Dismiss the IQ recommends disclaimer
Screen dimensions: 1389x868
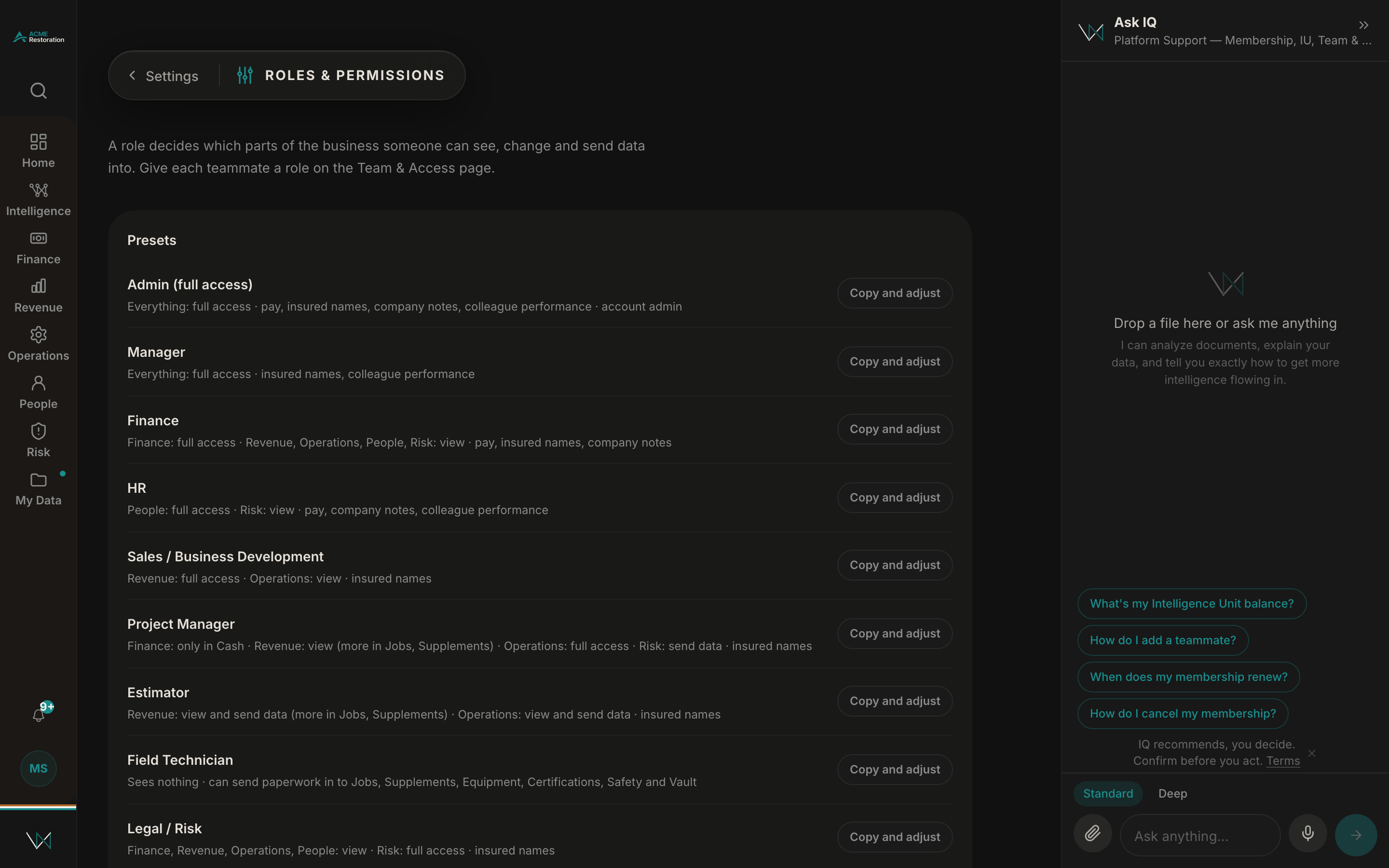tap(1311, 753)
